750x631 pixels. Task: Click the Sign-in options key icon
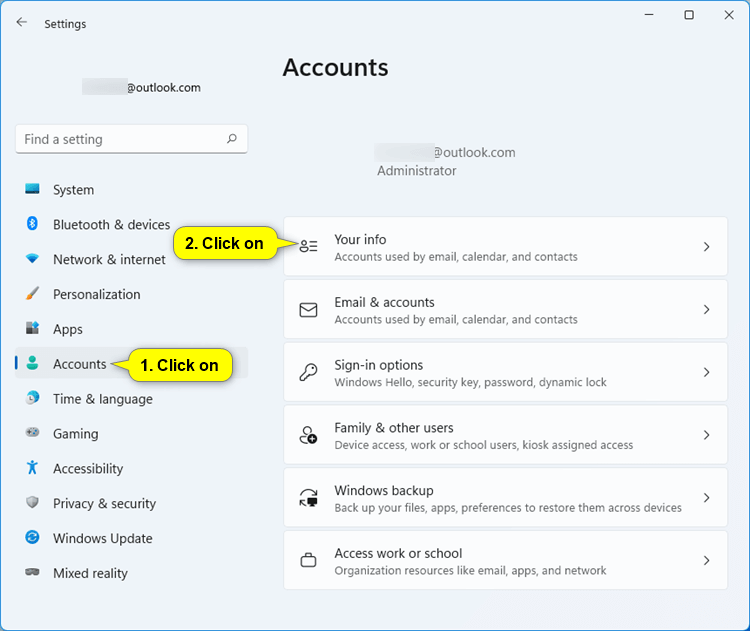[x=309, y=372]
